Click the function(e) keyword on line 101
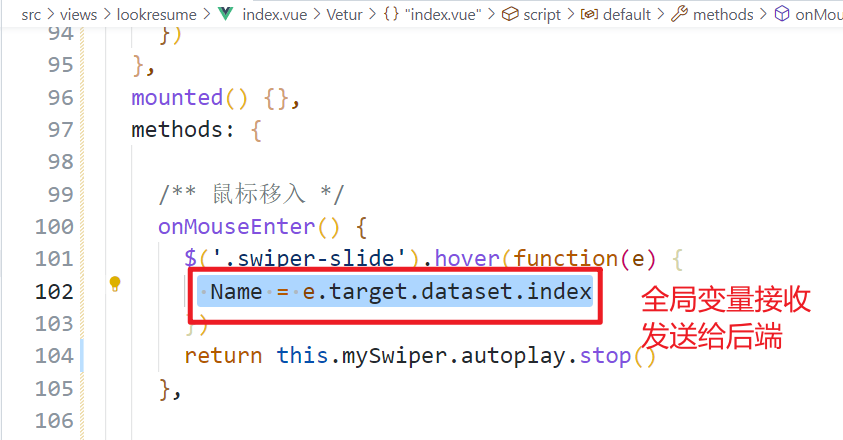 click(584, 259)
